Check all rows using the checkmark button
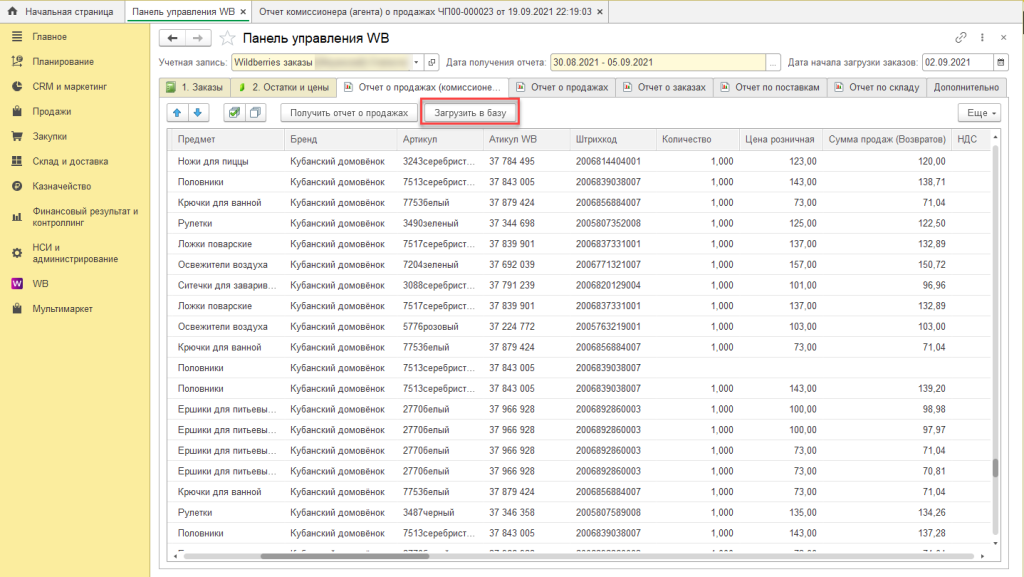Screen dimensions: 1024x577 [234, 113]
